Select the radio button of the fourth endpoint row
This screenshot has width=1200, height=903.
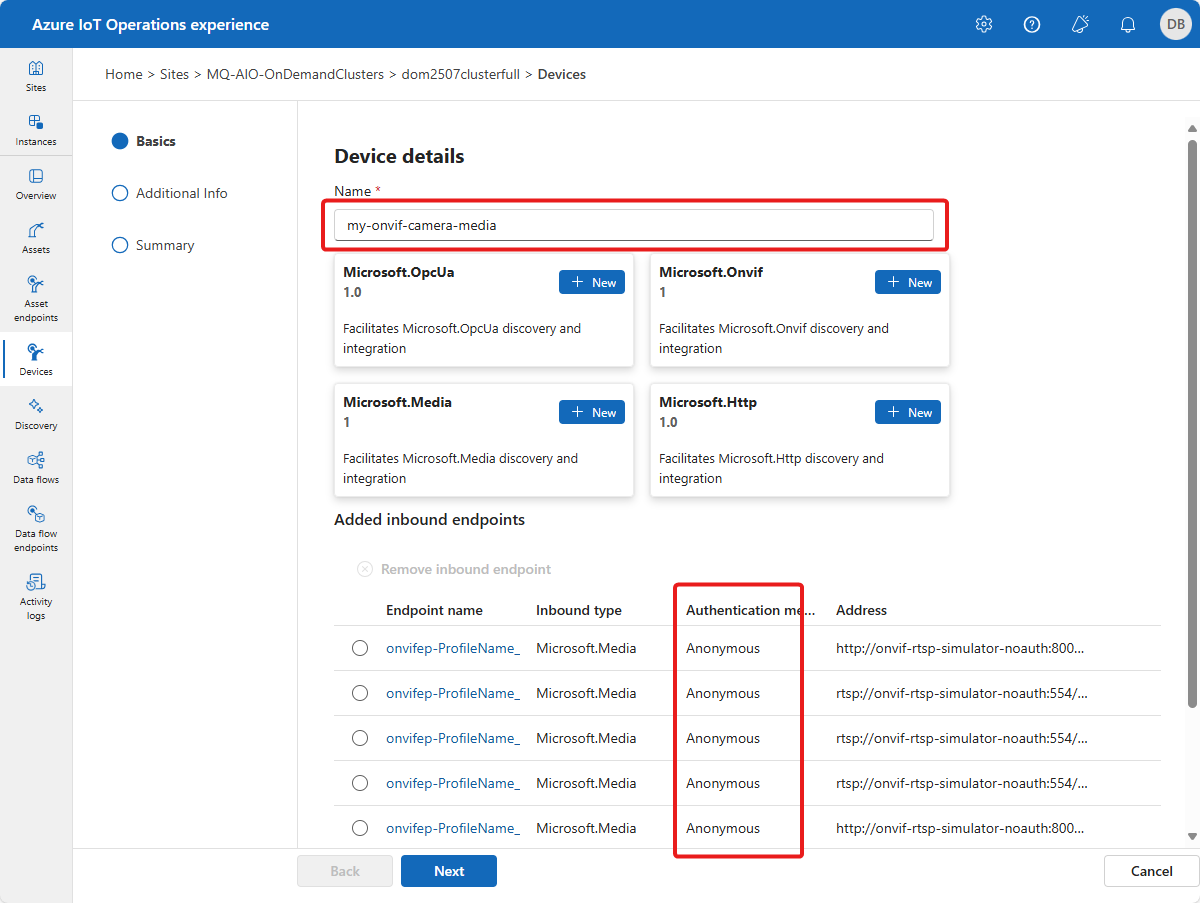[360, 783]
